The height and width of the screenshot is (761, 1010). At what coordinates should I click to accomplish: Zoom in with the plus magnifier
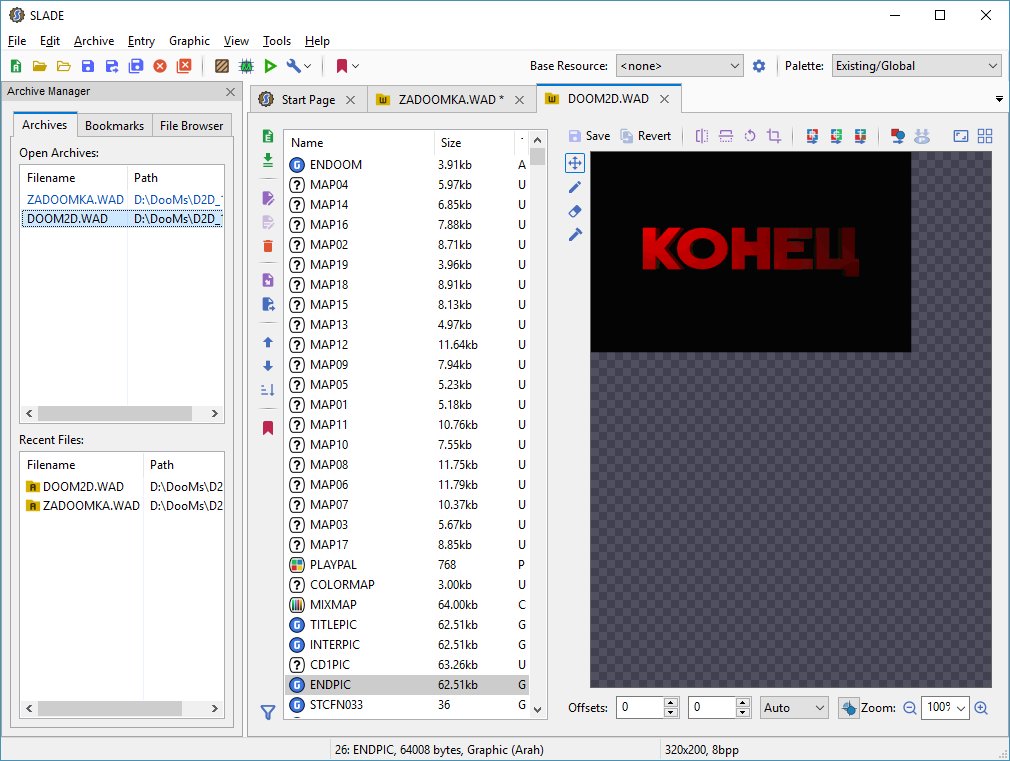pos(981,708)
